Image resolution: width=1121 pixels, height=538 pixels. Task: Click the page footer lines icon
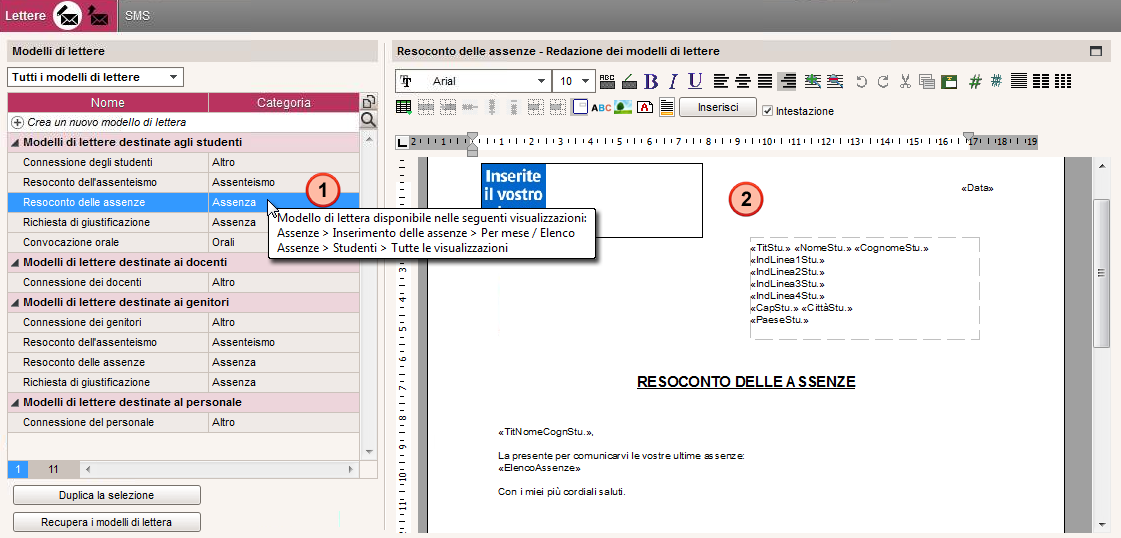[666, 108]
